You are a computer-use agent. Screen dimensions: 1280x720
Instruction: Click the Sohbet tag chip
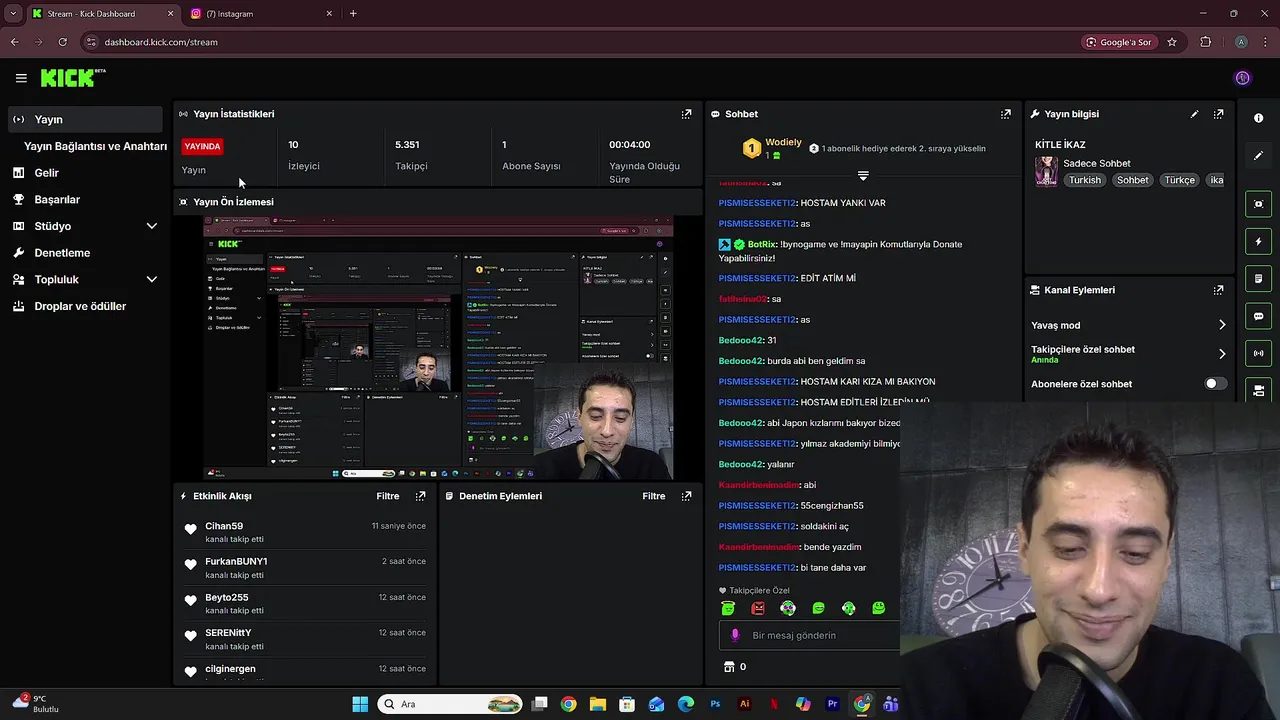tap(1133, 180)
